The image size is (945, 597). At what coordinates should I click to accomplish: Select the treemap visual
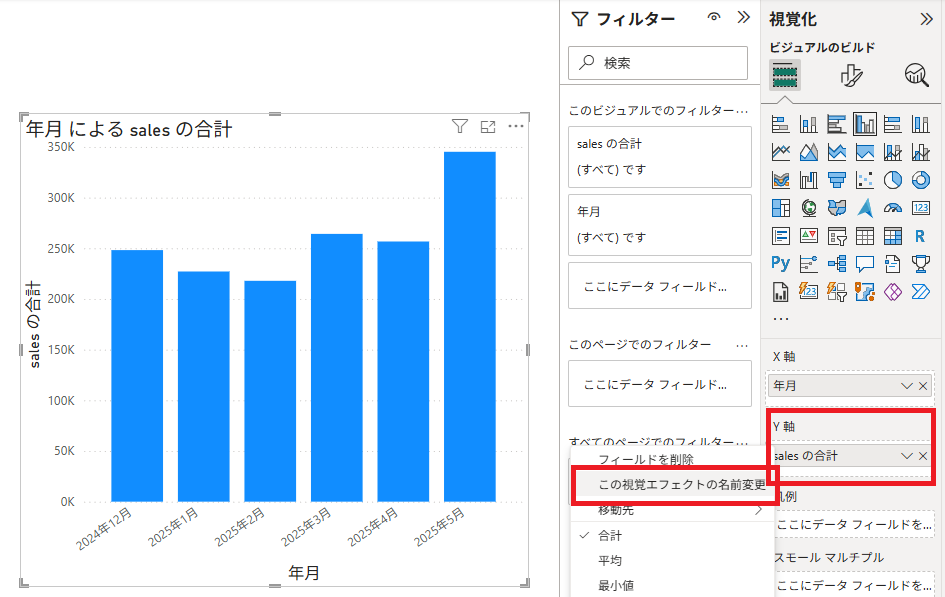point(780,208)
